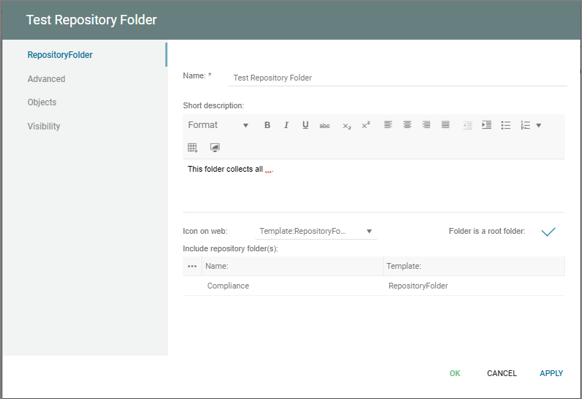582x399 pixels.
Task: Apply subscript formatting
Action: [x=347, y=126]
